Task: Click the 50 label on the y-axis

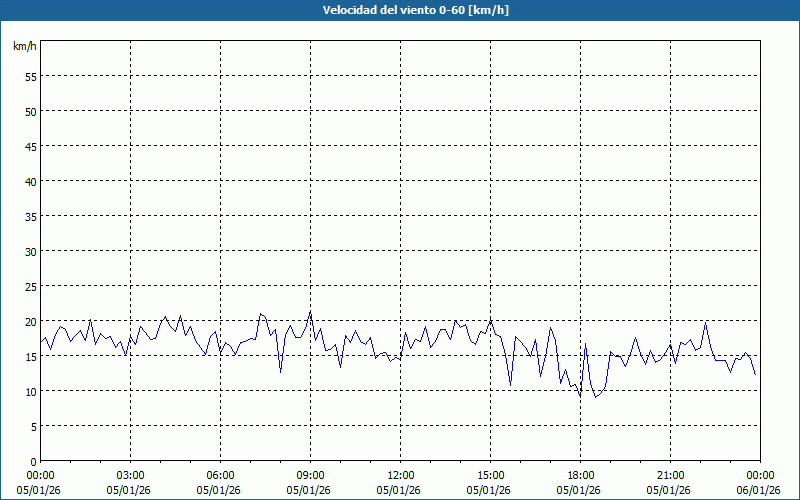Action: click(30, 111)
